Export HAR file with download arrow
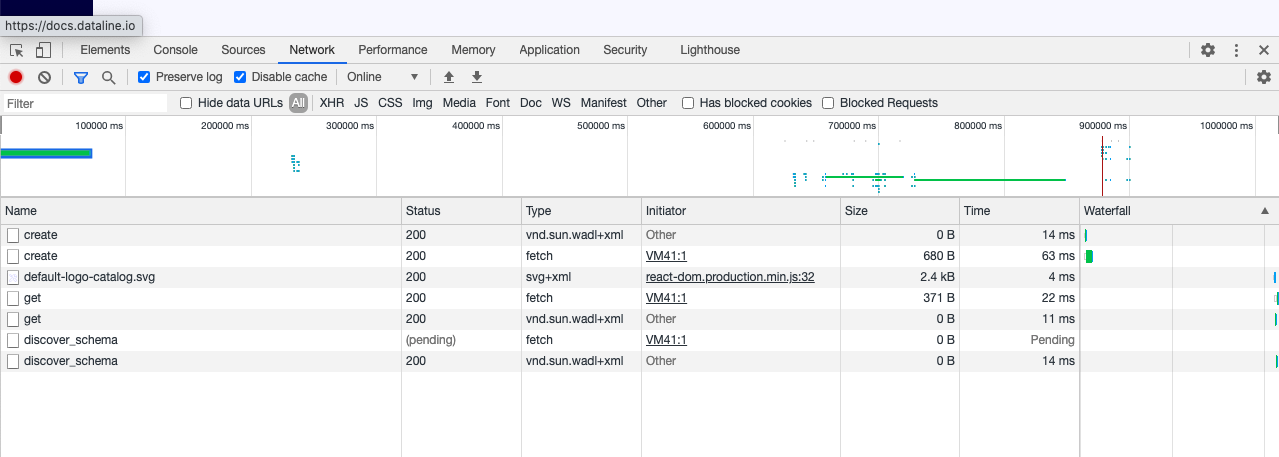 click(x=477, y=77)
